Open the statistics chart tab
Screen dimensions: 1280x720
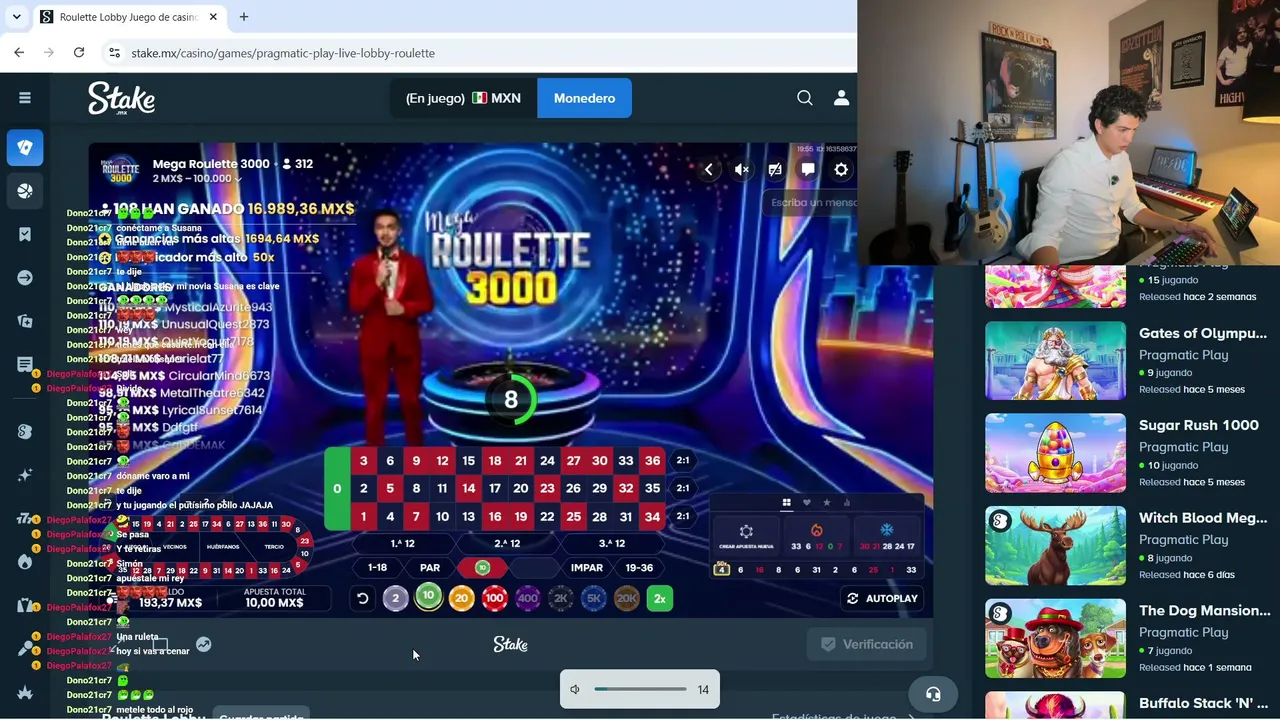click(x=846, y=503)
